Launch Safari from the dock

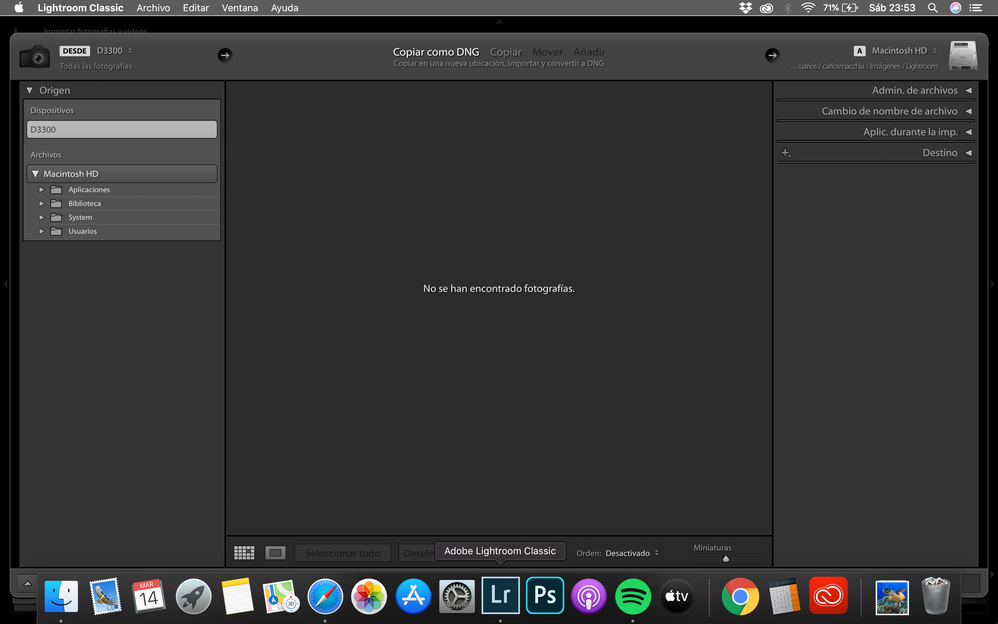coord(325,597)
